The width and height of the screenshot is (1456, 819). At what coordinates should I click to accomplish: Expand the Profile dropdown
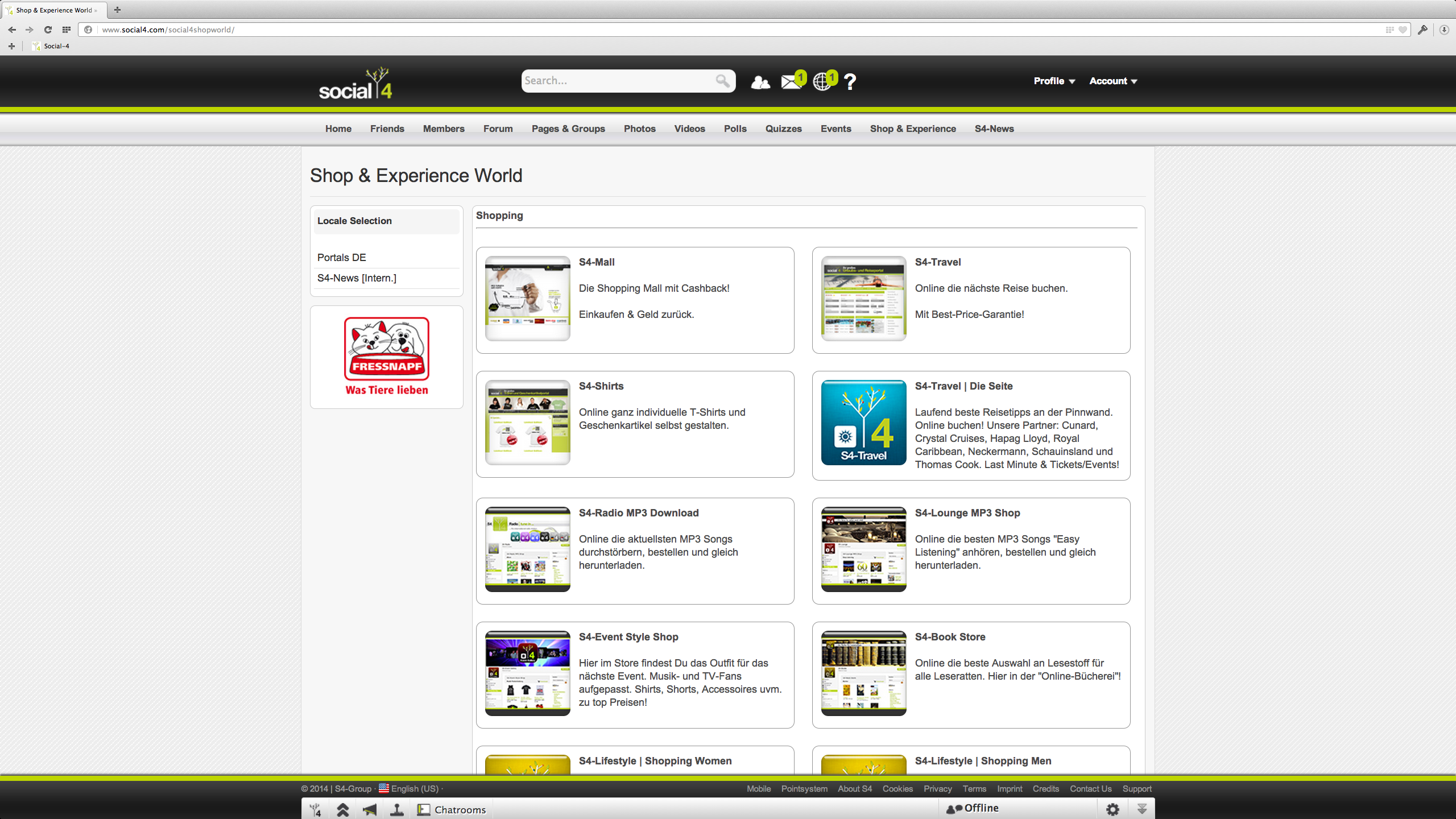coord(1054,81)
